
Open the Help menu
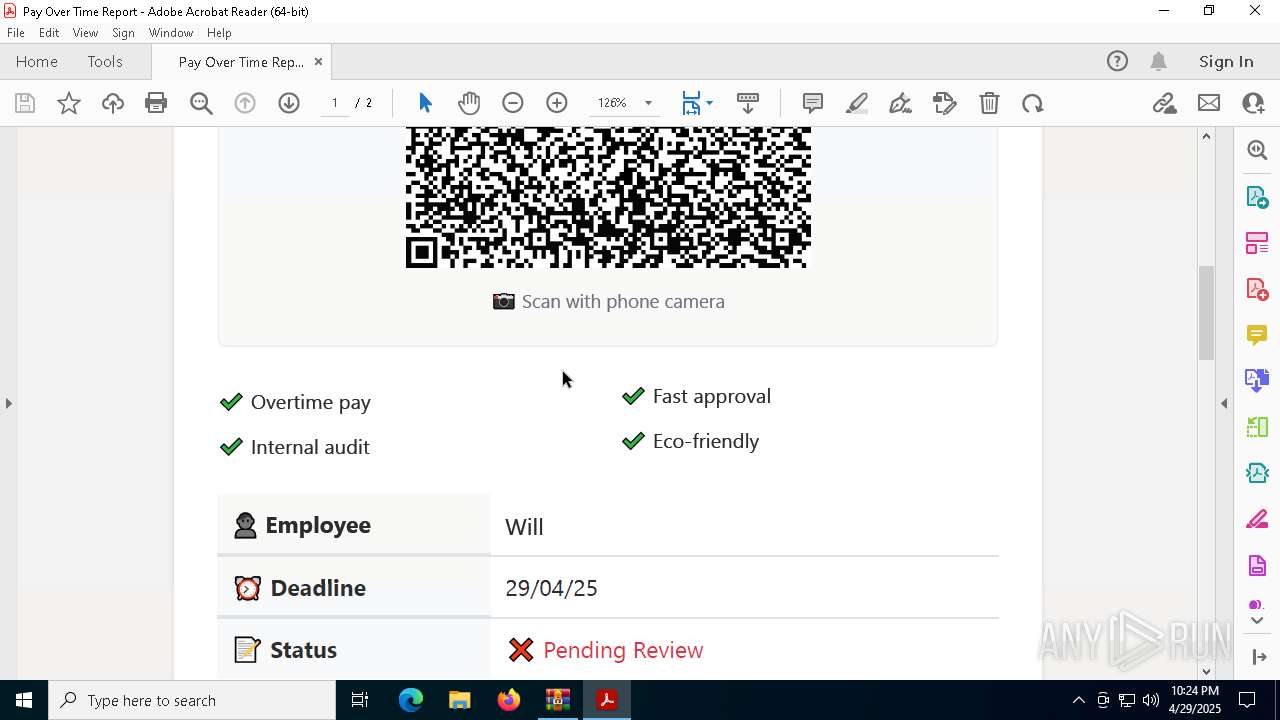pos(219,33)
